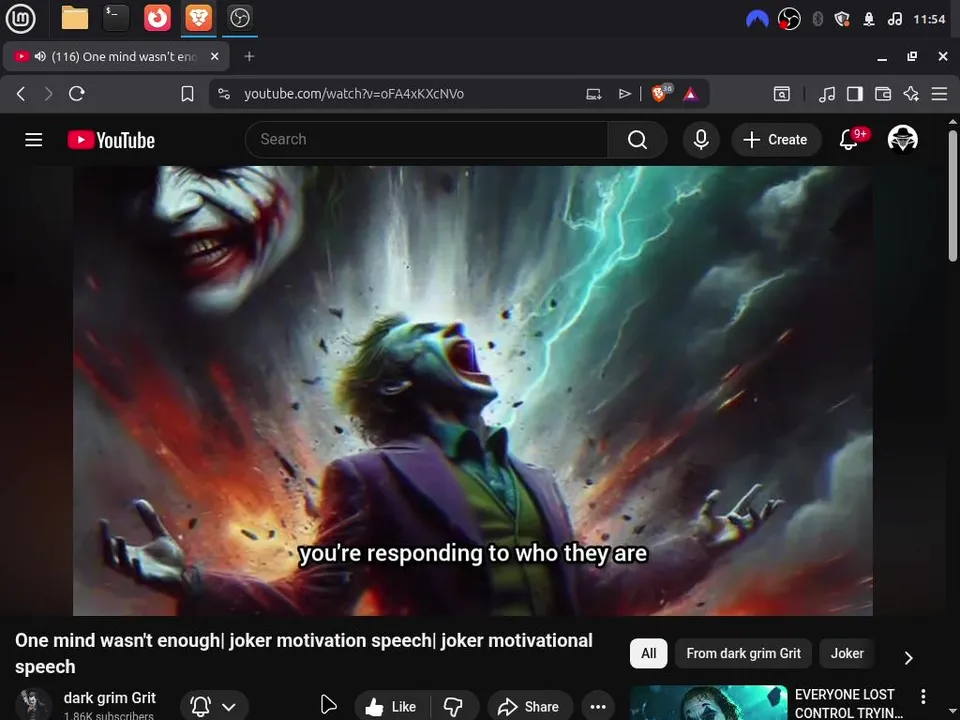The height and width of the screenshot is (720, 960).
Task: Click the send/share arrow in address bar
Action: click(x=624, y=94)
